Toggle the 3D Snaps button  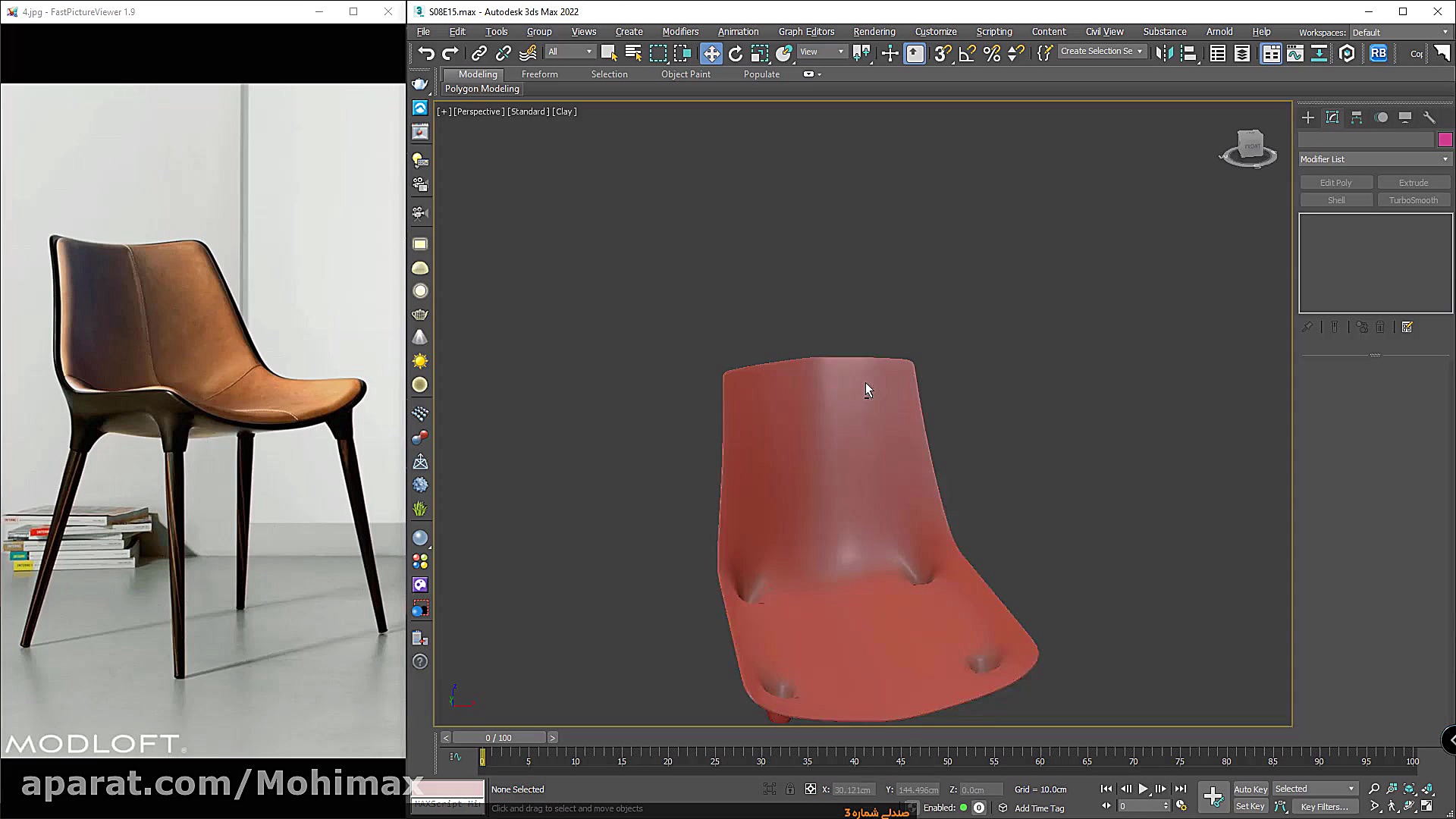[943, 53]
